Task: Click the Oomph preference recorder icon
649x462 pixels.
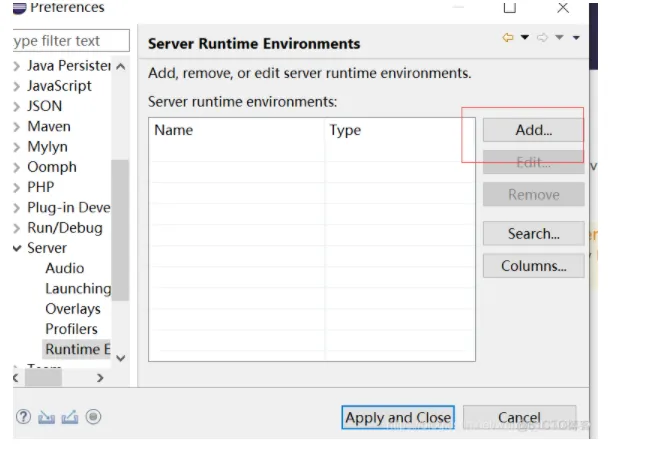Action: (x=93, y=416)
